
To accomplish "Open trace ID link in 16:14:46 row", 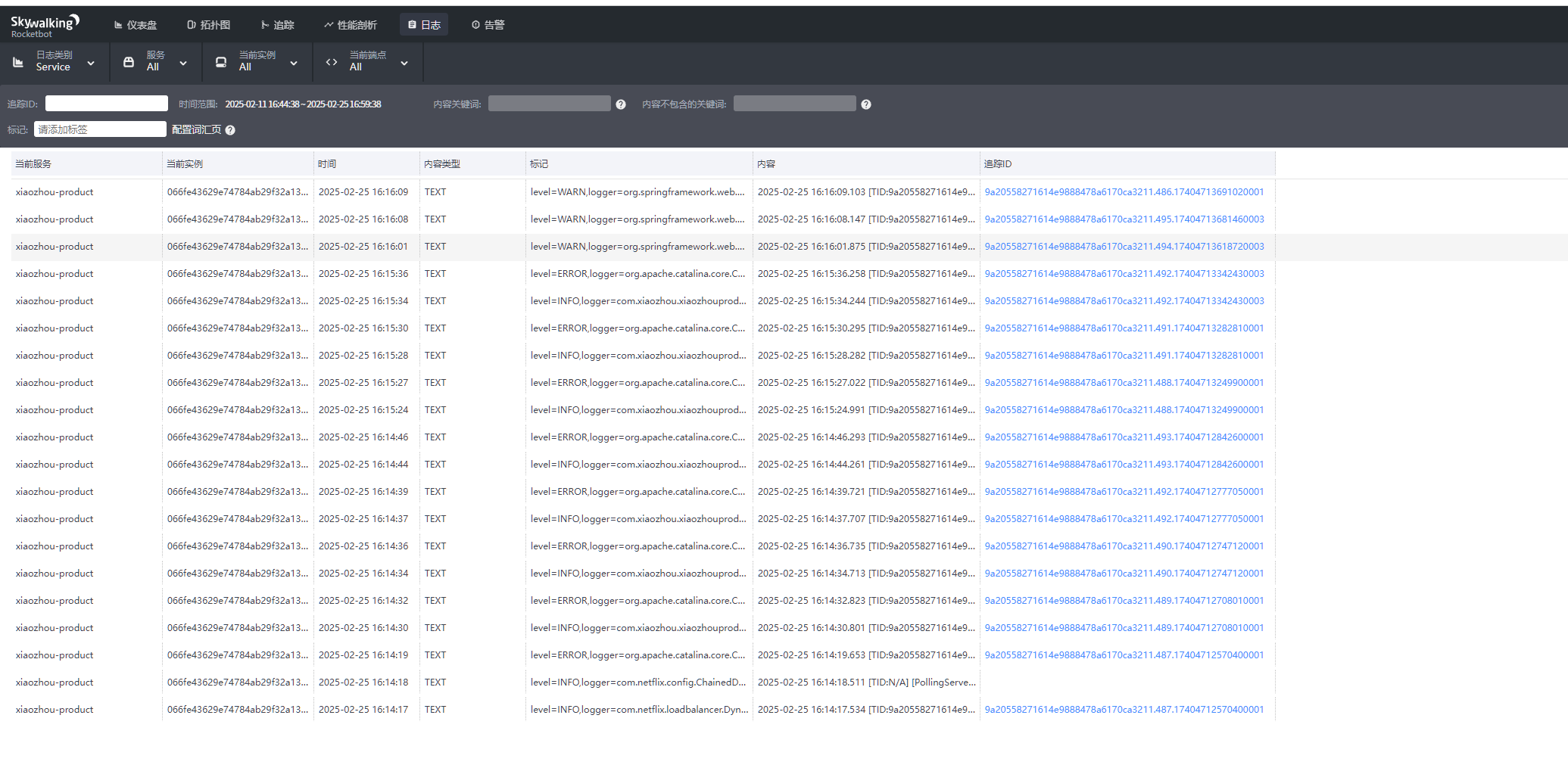I will pos(1124,437).
